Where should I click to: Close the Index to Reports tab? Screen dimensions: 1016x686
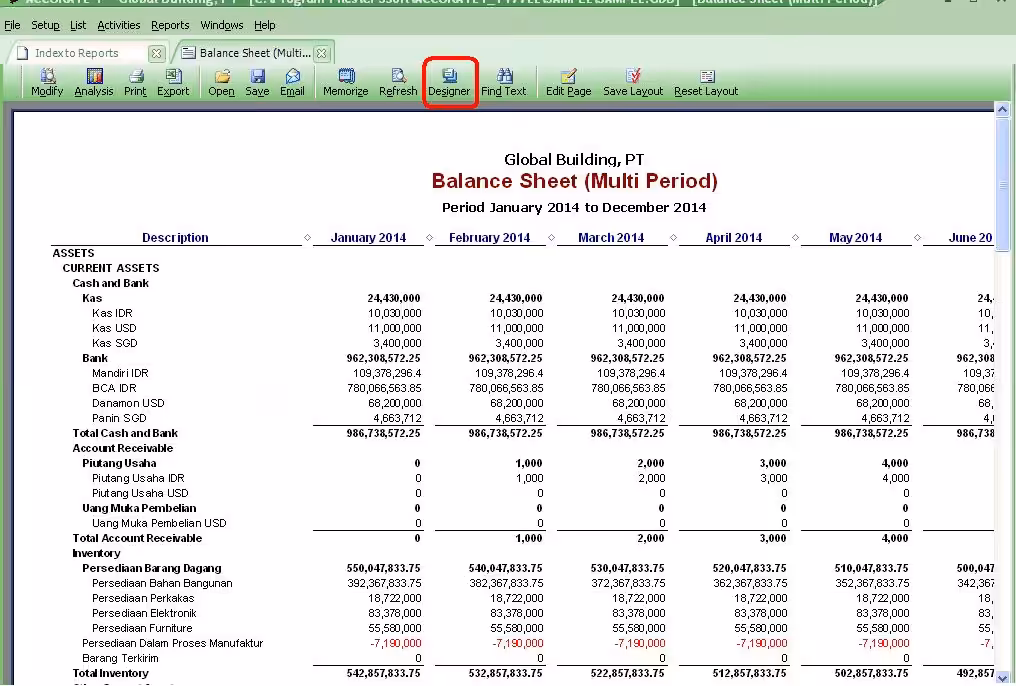click(156, 53)
